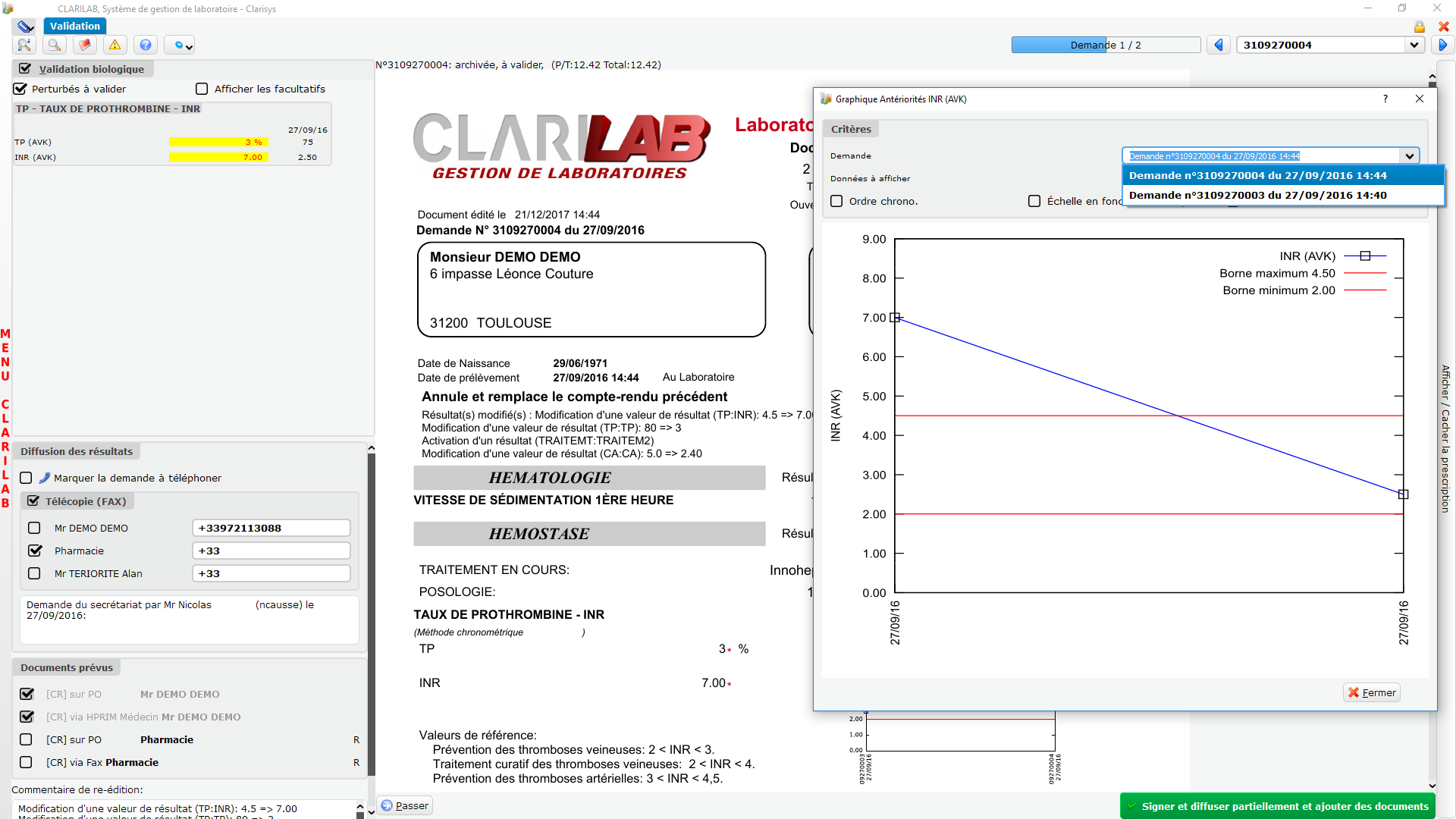Click the Passer button
This screenshot has height=819, width=1456.
pyautogui.click(x=405, y=805)
